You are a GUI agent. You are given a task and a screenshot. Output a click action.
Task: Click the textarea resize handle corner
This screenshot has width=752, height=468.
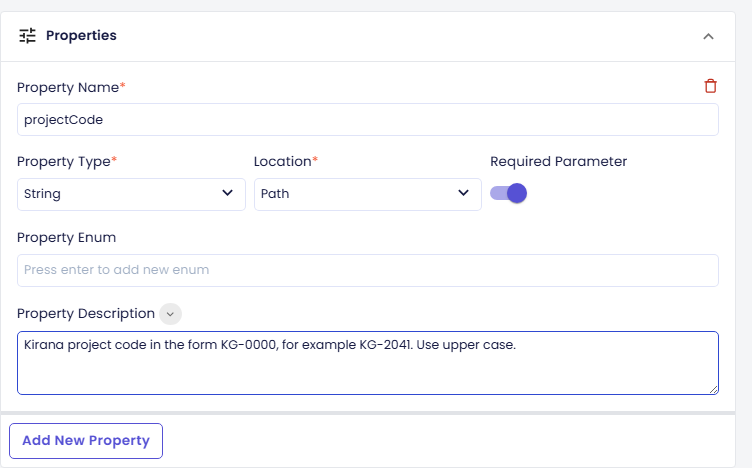[714, 390]
